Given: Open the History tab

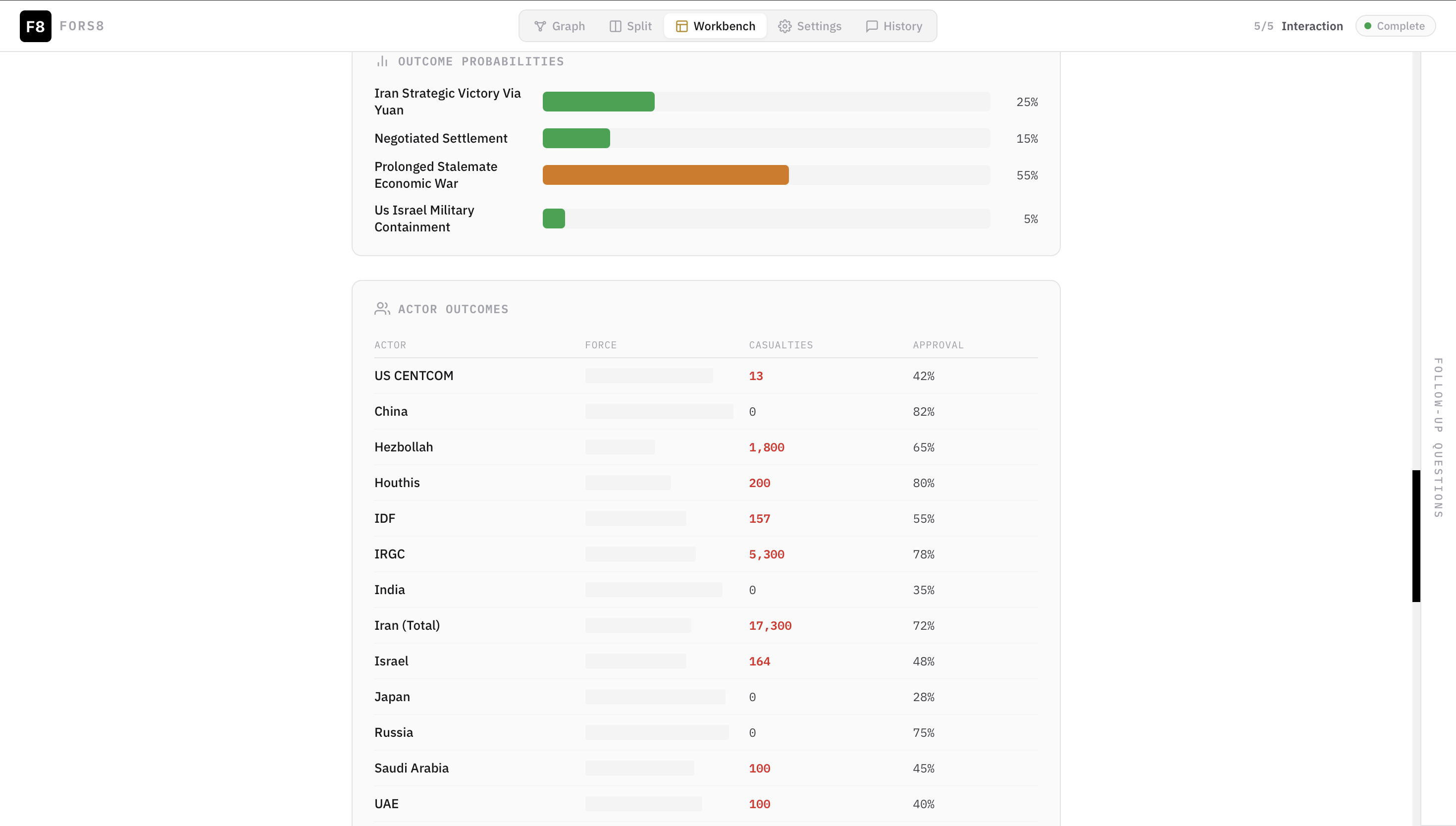Looking at the screenshot, I should point(894,26).
